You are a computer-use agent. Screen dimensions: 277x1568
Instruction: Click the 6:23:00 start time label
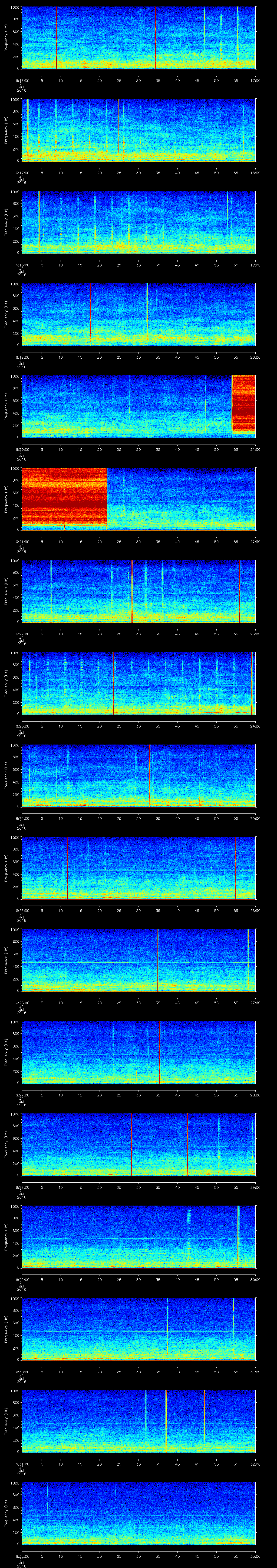click(22, 726)
